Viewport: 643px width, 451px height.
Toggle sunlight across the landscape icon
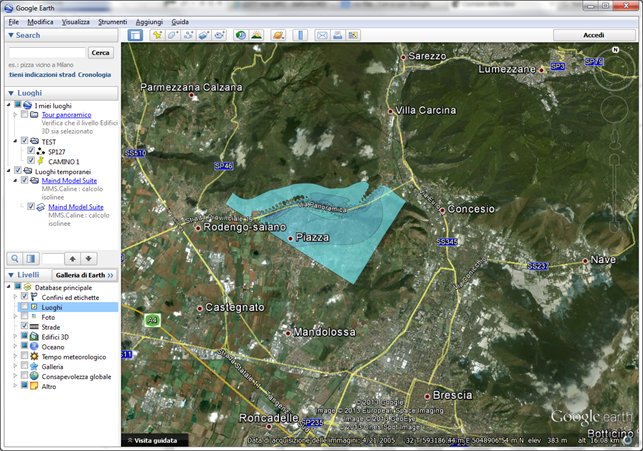click(x=256, y=35)
